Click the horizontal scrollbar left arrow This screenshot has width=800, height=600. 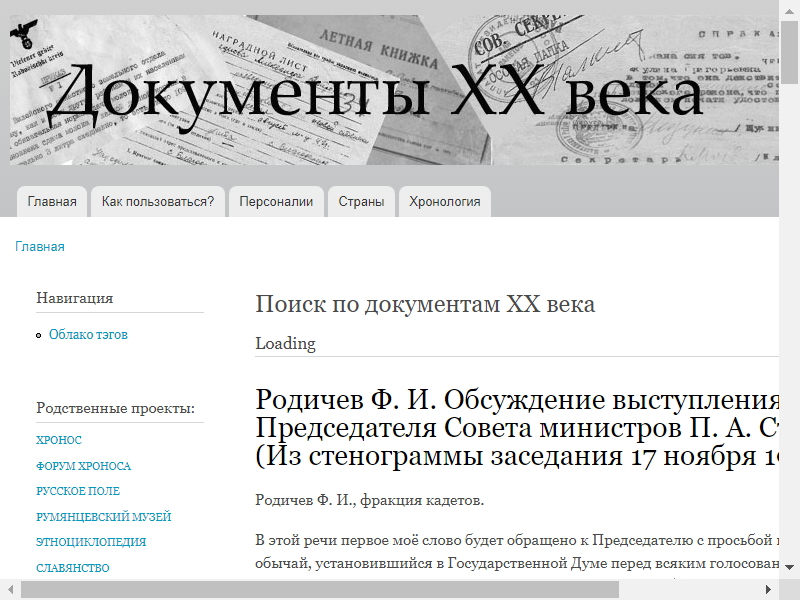[9, 590]
